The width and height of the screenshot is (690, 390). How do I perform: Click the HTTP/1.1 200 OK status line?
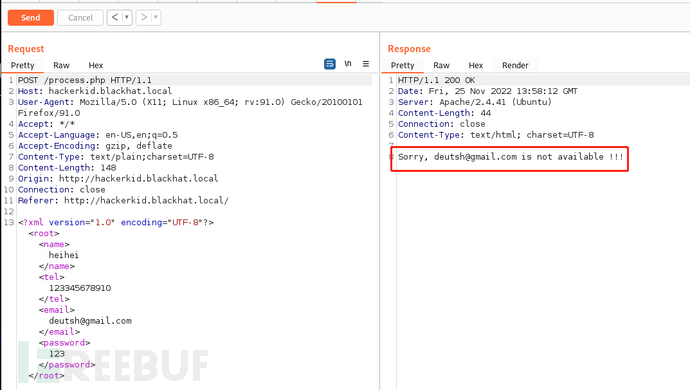(436, 80)
